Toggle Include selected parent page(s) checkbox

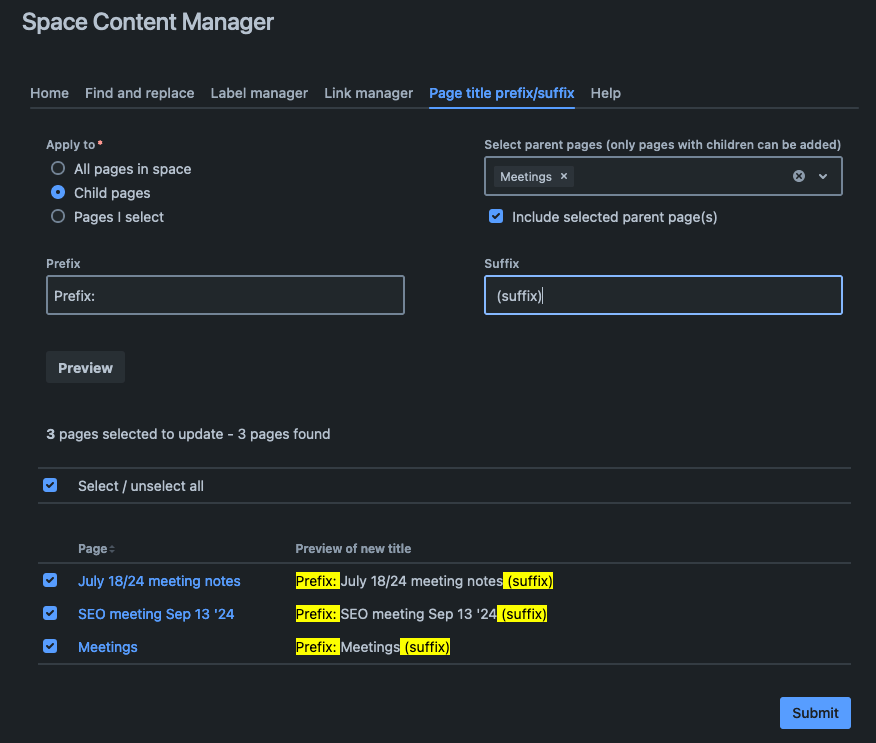(496, 216)
